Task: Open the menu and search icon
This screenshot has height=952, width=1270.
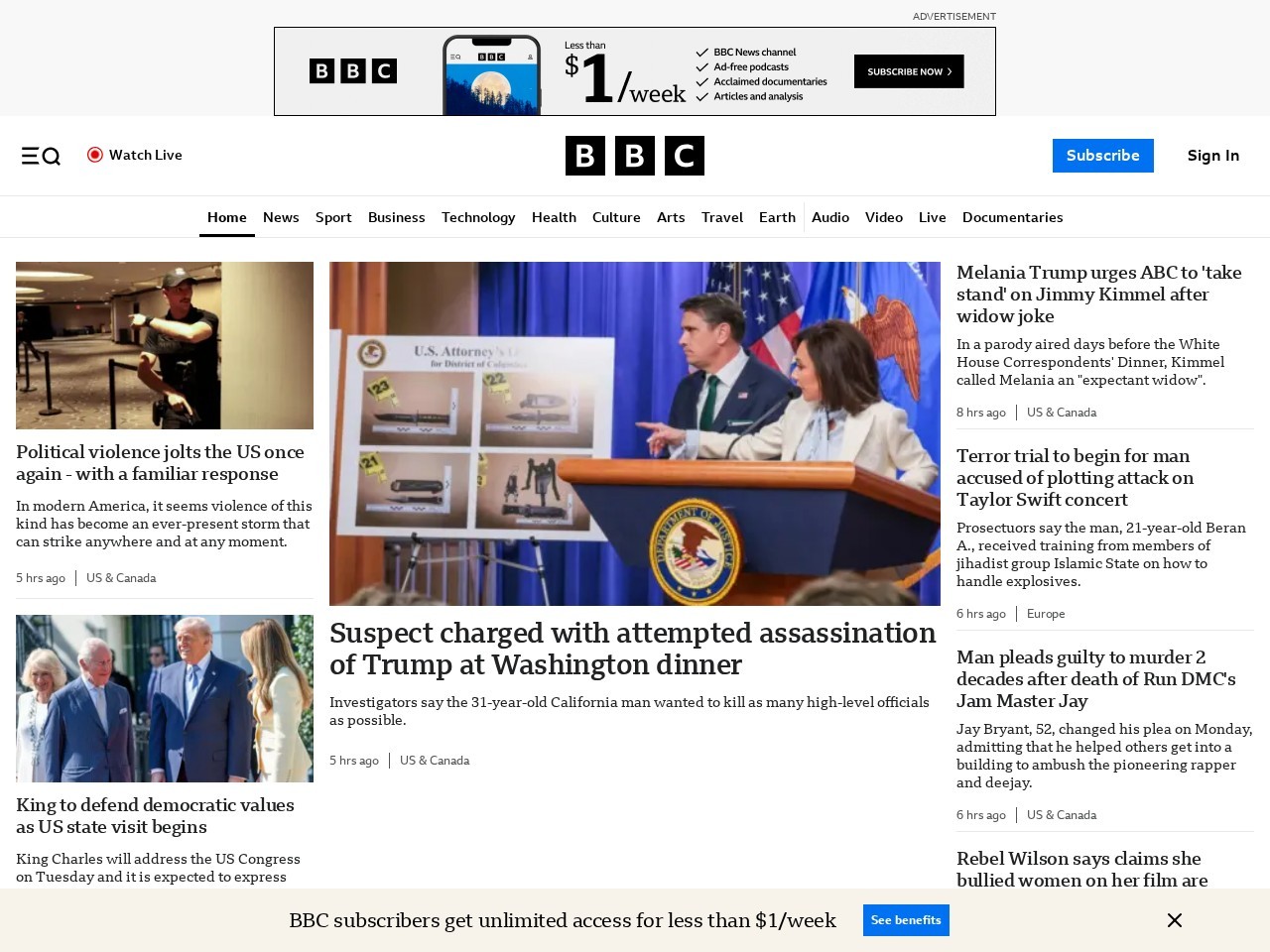Action: pyautogui.click(x=41, y=156)
